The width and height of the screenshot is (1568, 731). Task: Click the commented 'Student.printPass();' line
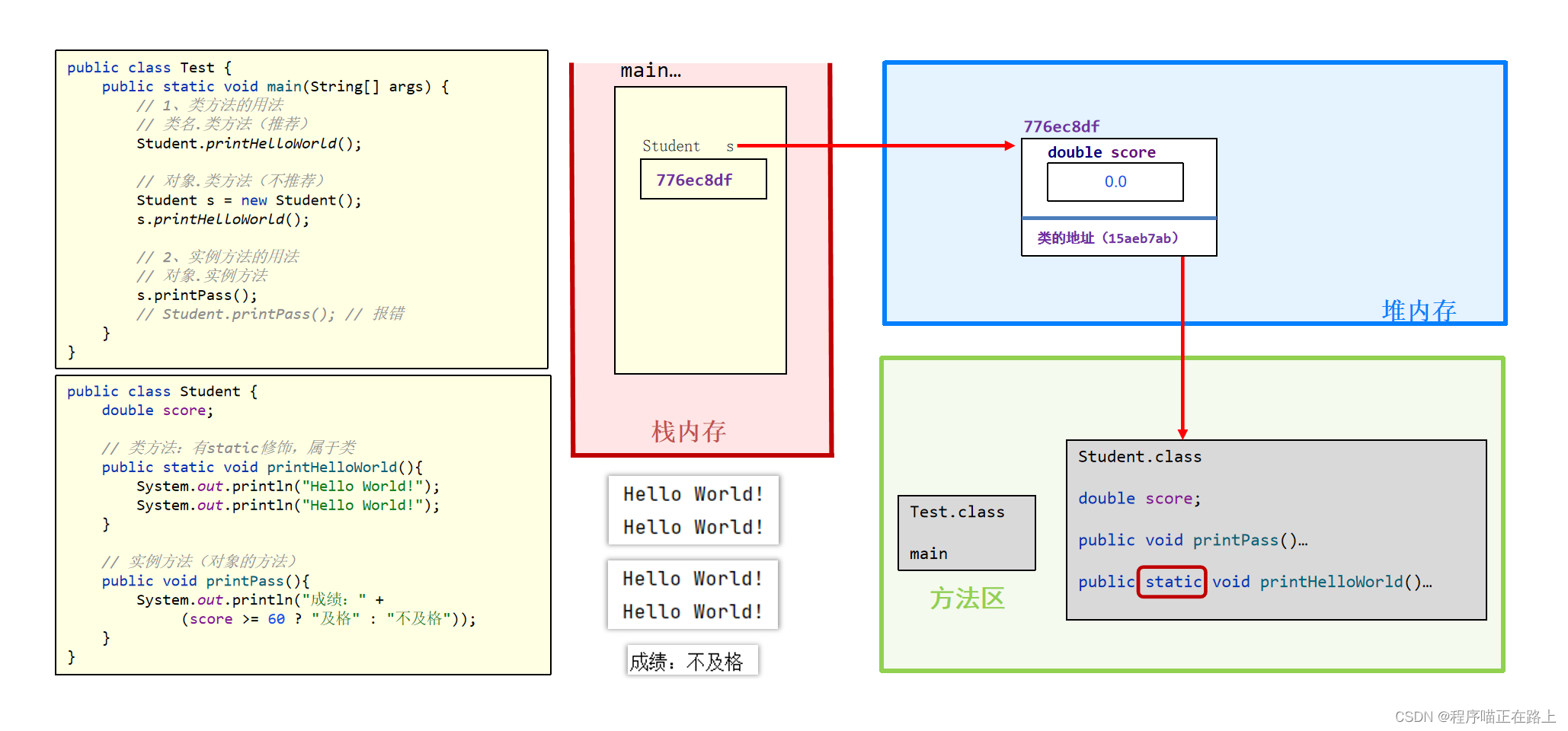tap(270, 314)
